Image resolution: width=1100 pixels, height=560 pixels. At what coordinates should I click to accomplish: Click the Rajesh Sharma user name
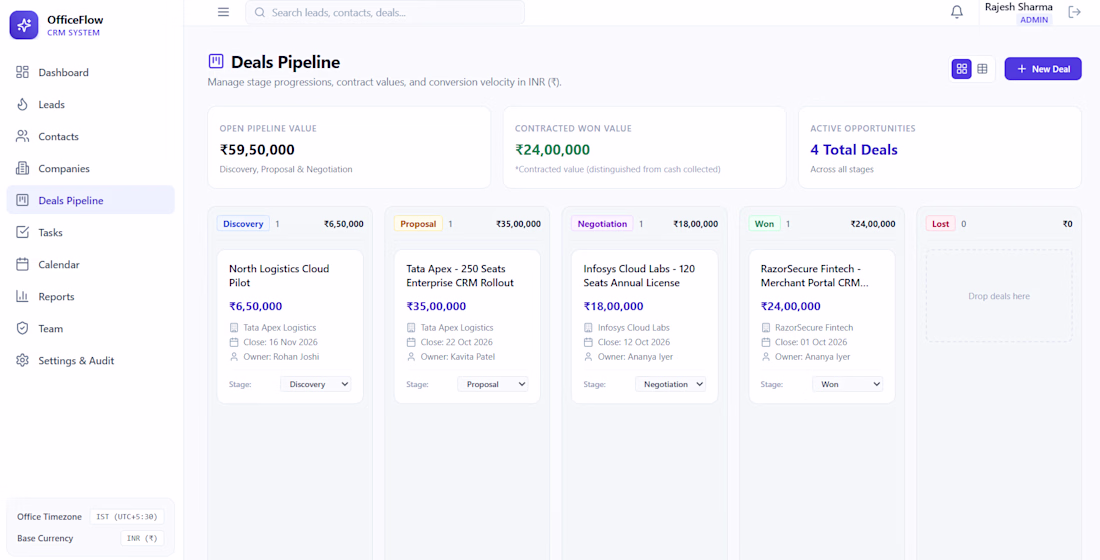click(1019, 7)
